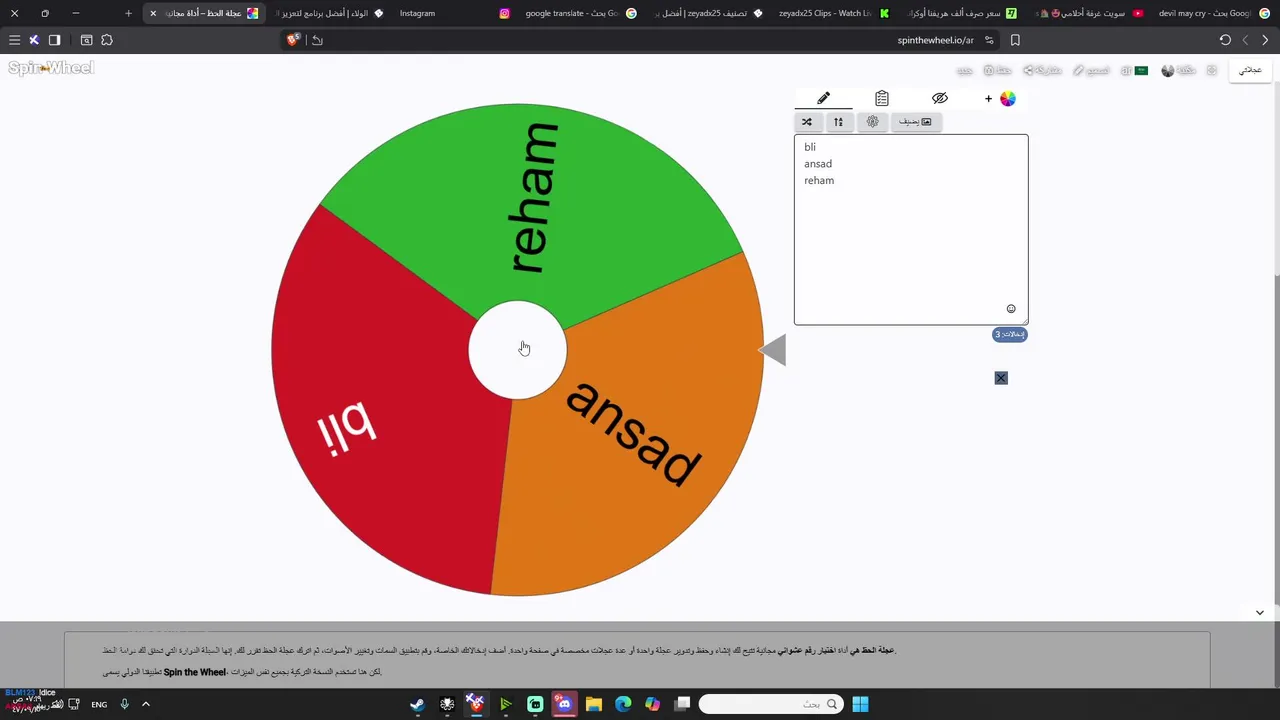Click the browser bookmark icon
Screen dimensions: 1280x720
(1015, 40)
